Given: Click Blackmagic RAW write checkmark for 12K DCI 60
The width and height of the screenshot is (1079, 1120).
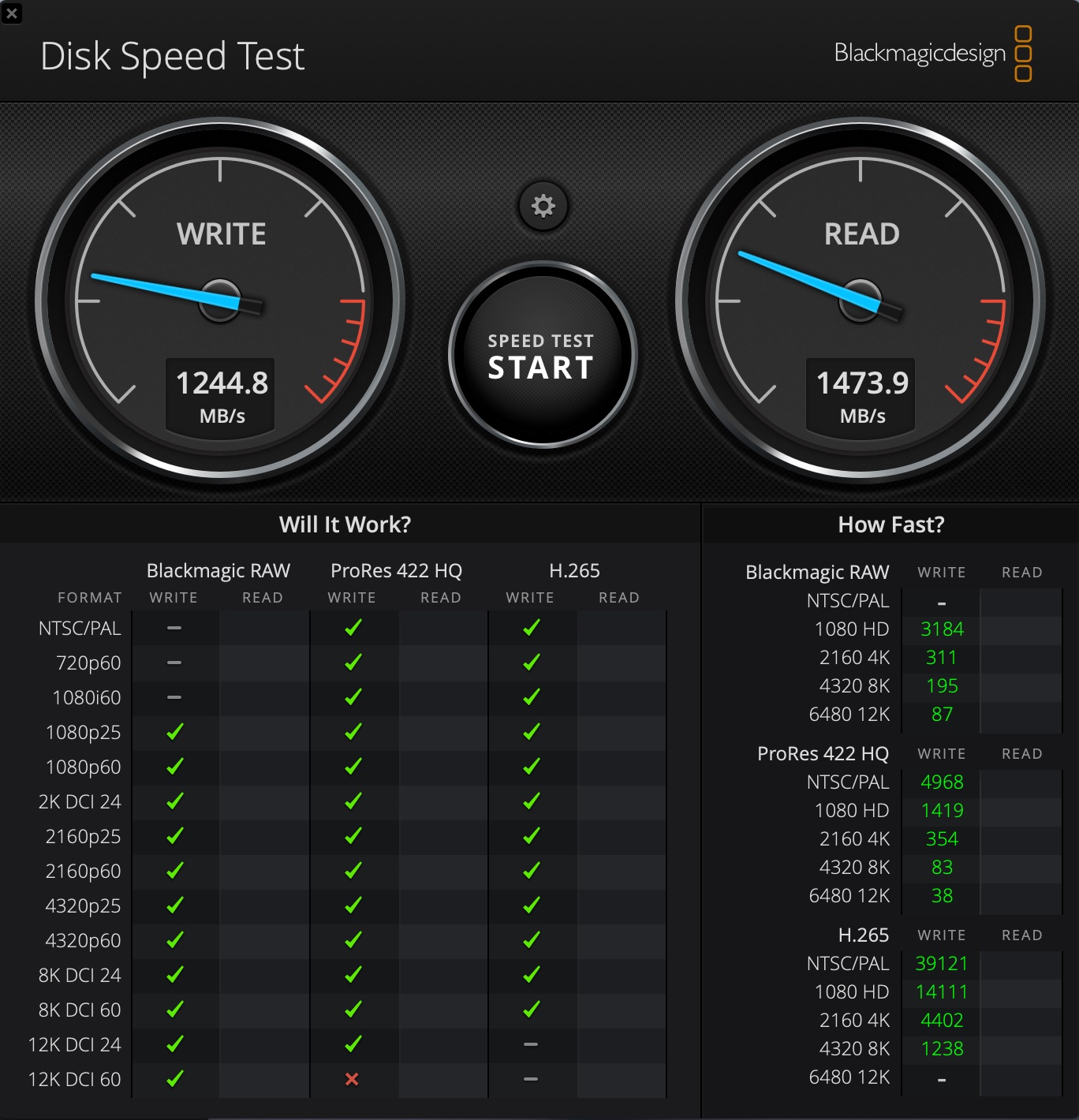Looking at the screenshot, I should tap(174, 1079).
